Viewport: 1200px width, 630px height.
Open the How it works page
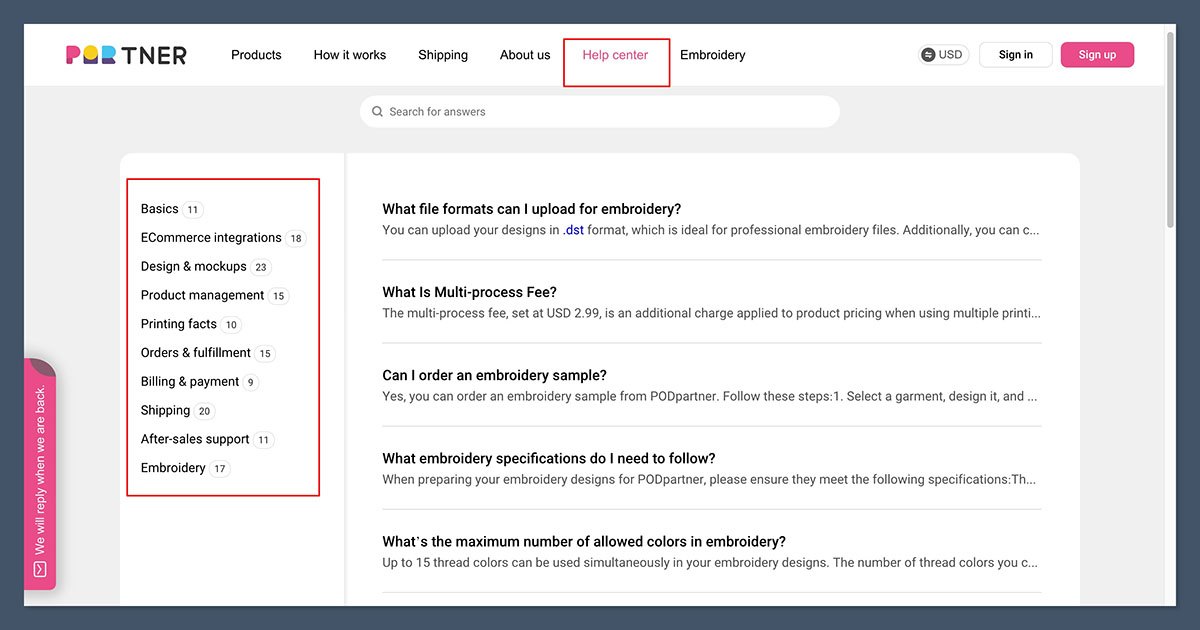[349, 55]
